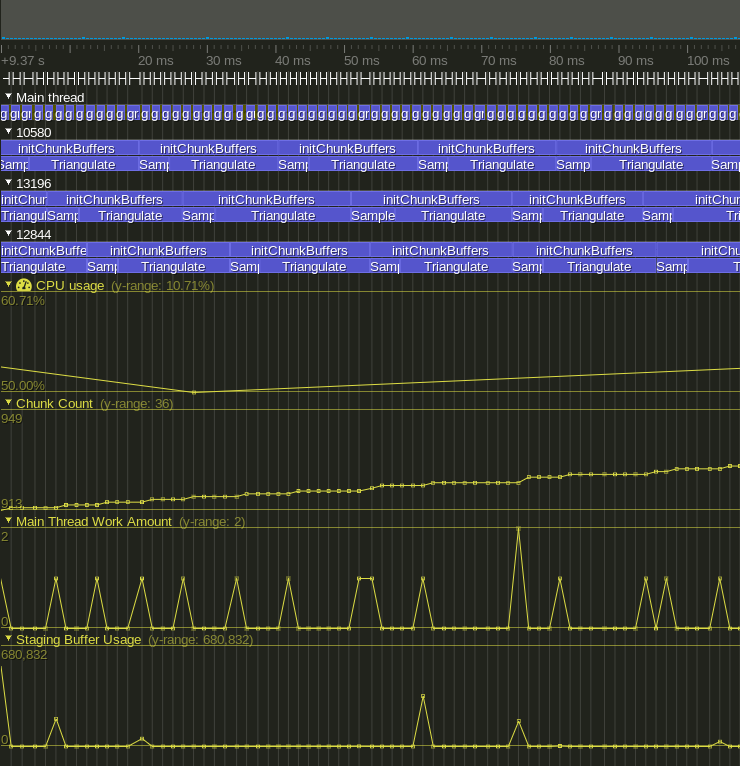
Task: Collapse the Main Thread Work Amount plot
Action: [x=8, y=520]
